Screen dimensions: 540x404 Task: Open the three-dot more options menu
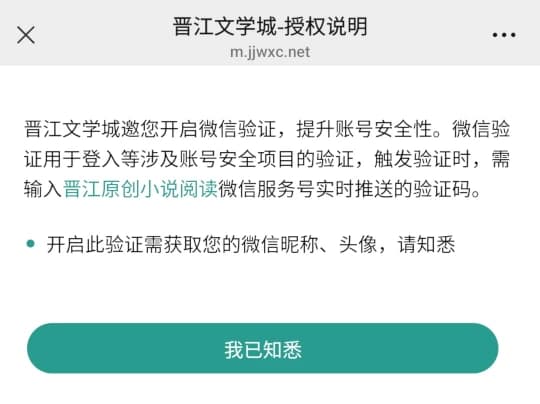(503, 35)
